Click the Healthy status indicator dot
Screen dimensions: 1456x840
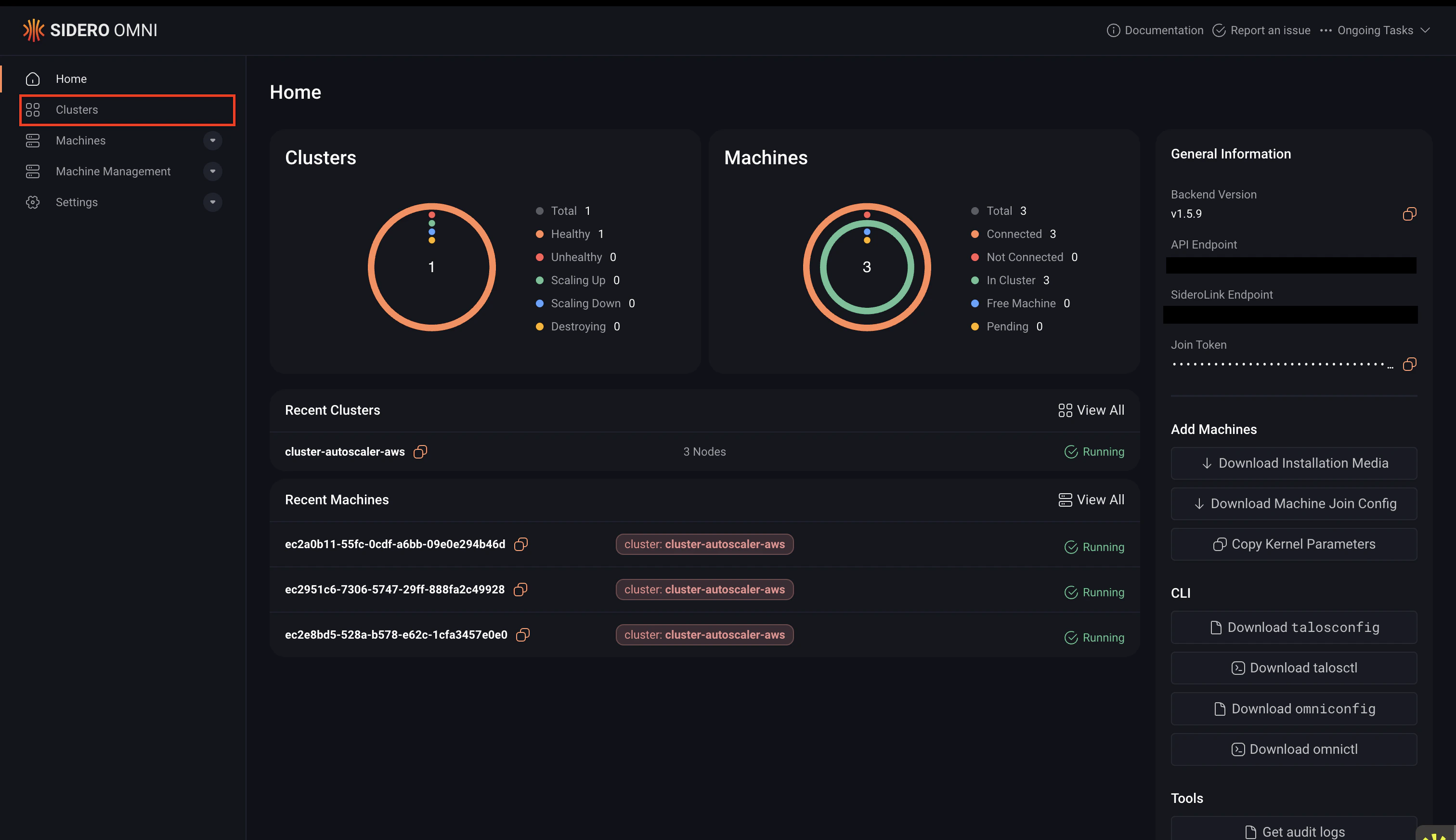point(539,234)
